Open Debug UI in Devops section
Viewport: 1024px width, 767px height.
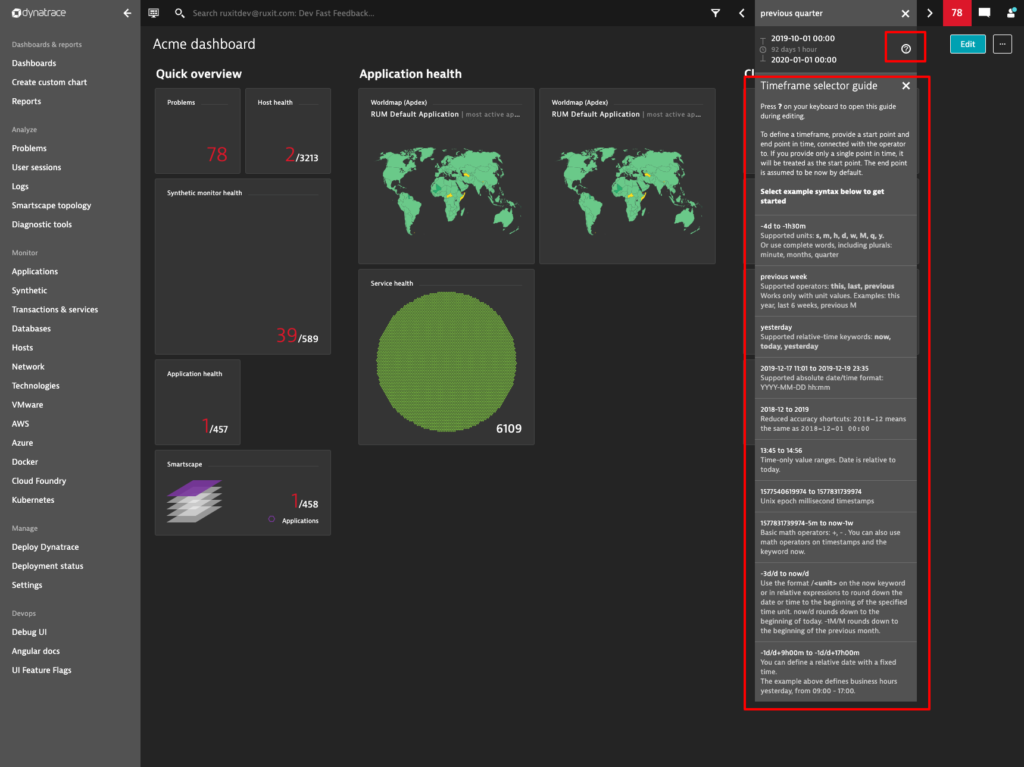pos(29,632)
